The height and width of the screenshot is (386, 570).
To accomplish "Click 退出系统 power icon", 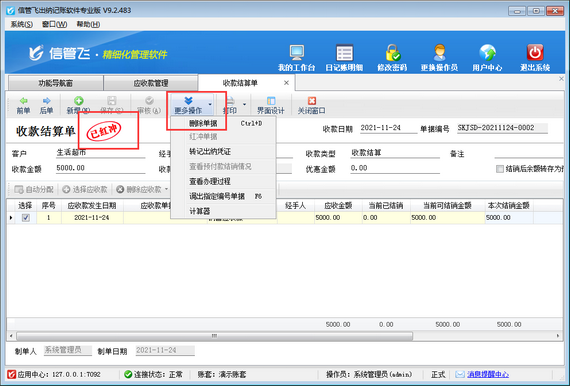I will (x=535, y=53).
